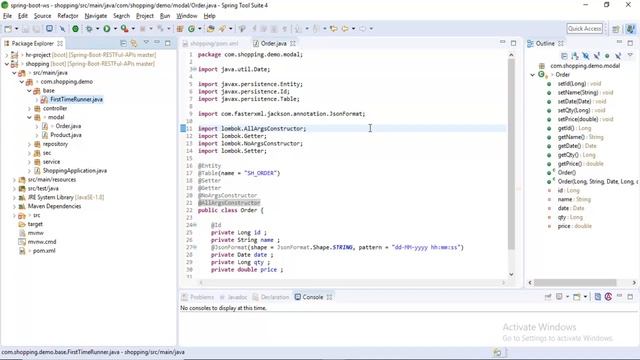Click the New Java Package icon
The image size is (640, 360).
(x=180, y=29)
